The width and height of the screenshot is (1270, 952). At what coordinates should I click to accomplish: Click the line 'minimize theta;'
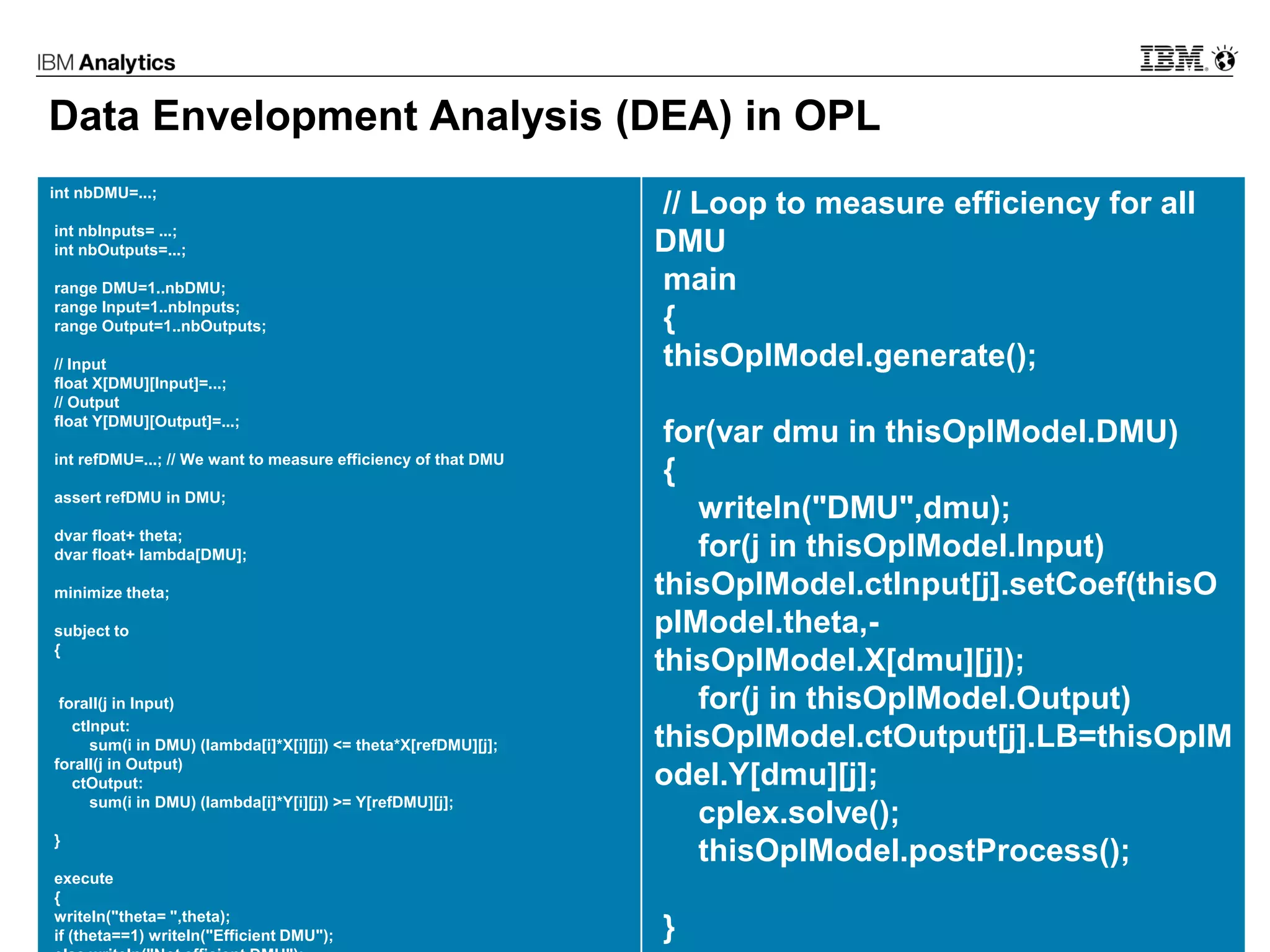coord(112,593)
